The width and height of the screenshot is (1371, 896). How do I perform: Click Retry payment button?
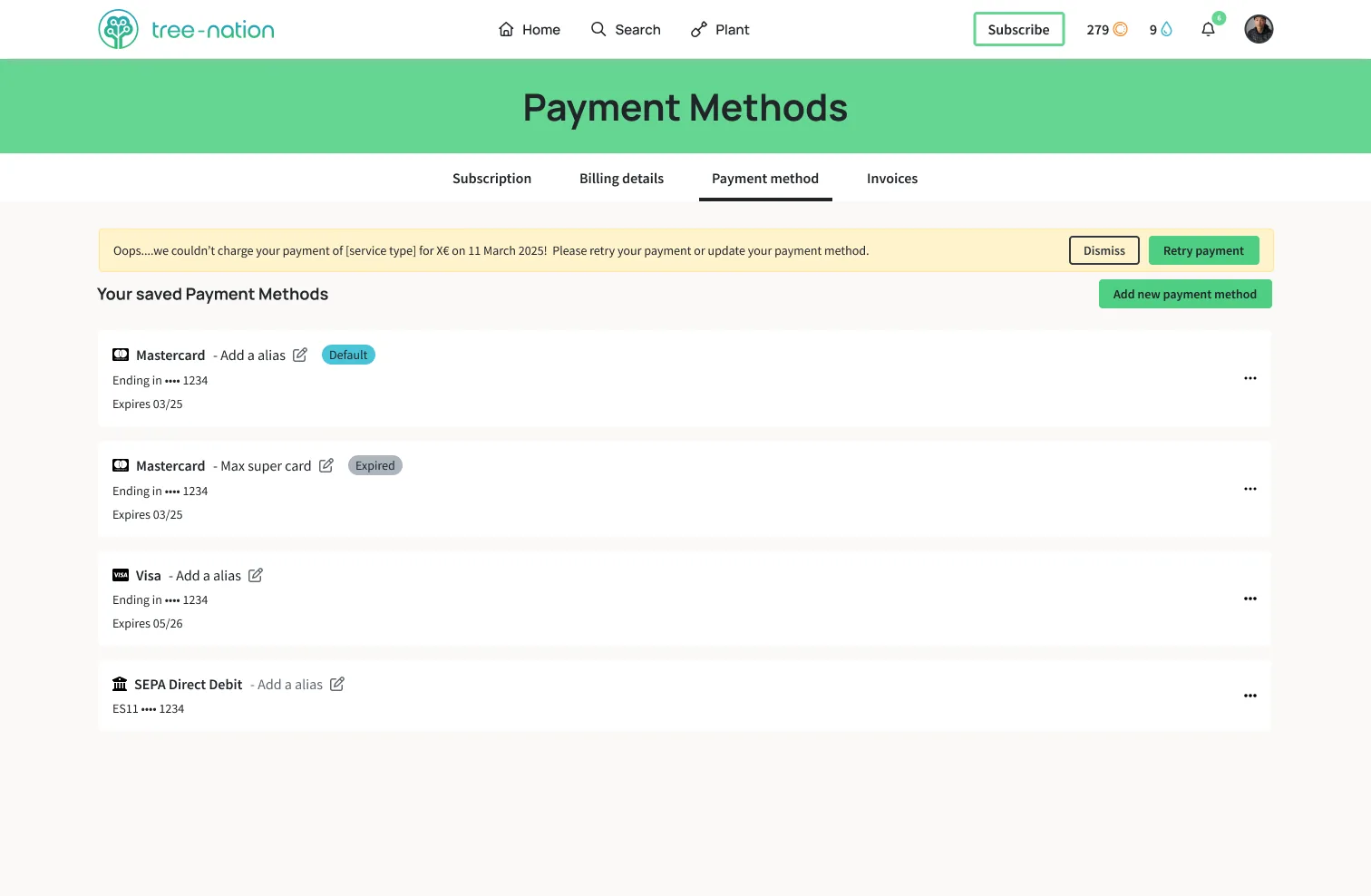1203,250
